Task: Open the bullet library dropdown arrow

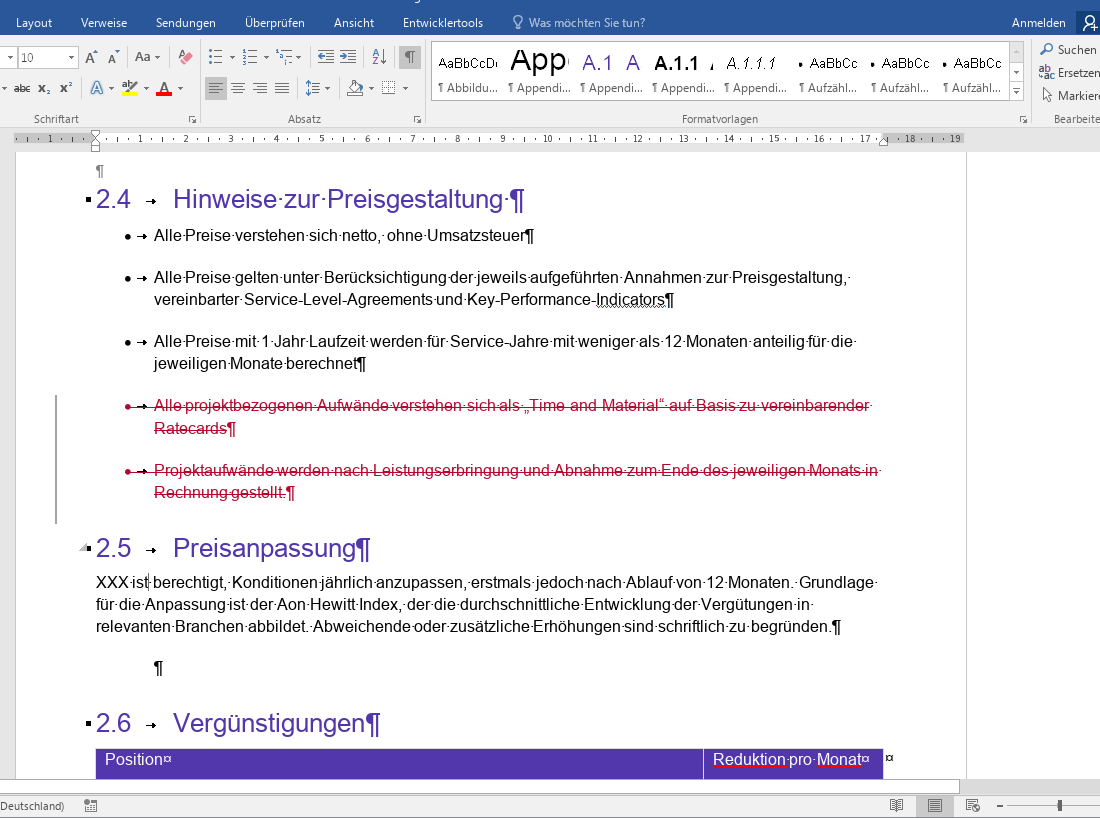Action: pos(232,58)
